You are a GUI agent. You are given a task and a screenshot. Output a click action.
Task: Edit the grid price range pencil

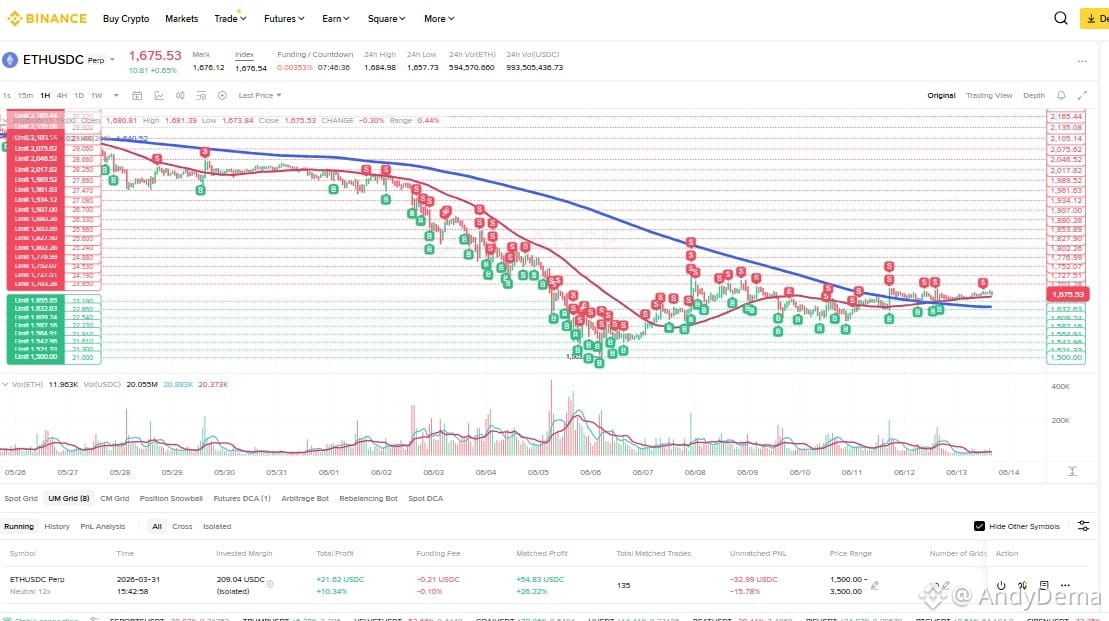point(875,585)
